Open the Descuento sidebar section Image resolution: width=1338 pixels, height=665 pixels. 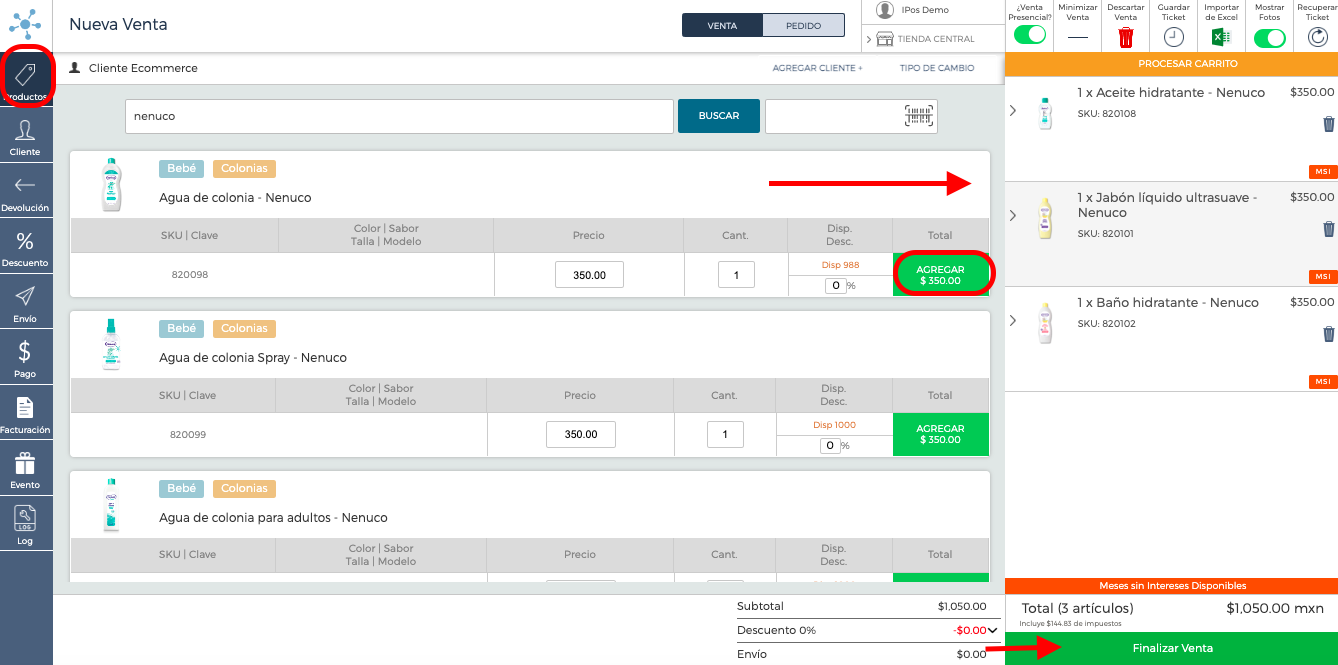click(x=25, y=248)
